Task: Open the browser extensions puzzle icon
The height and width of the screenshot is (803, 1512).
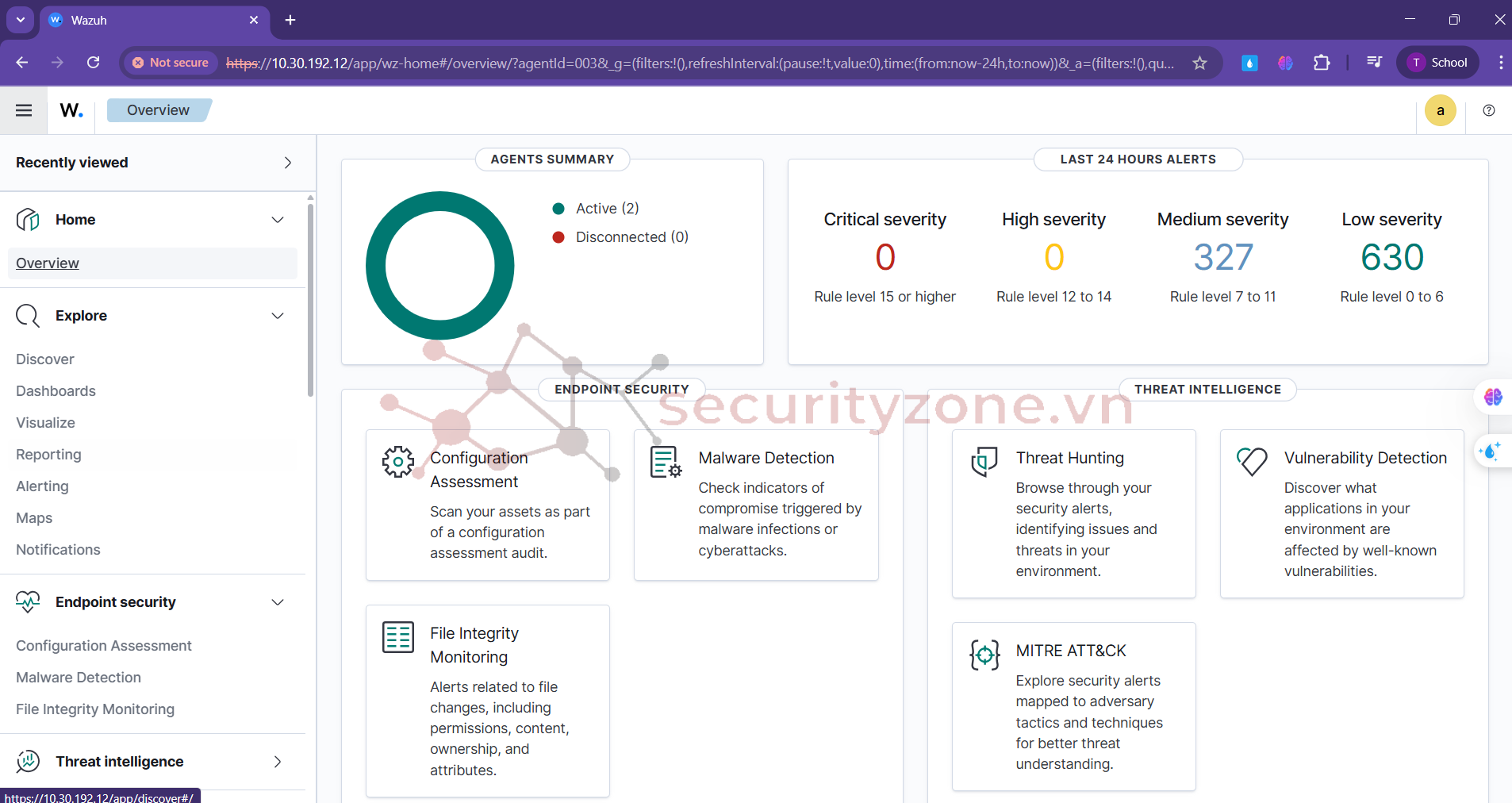Action: pyautogui.click(x=1322, y=63)
